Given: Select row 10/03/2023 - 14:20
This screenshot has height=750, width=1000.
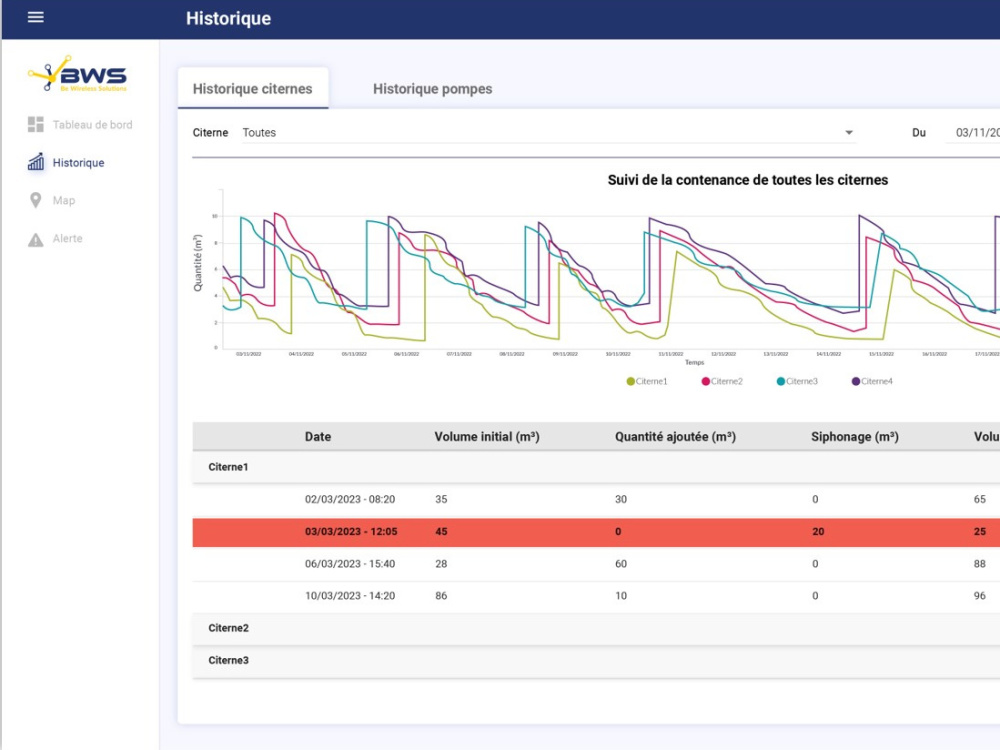Looking at the screenshot, I should [596, 596].
